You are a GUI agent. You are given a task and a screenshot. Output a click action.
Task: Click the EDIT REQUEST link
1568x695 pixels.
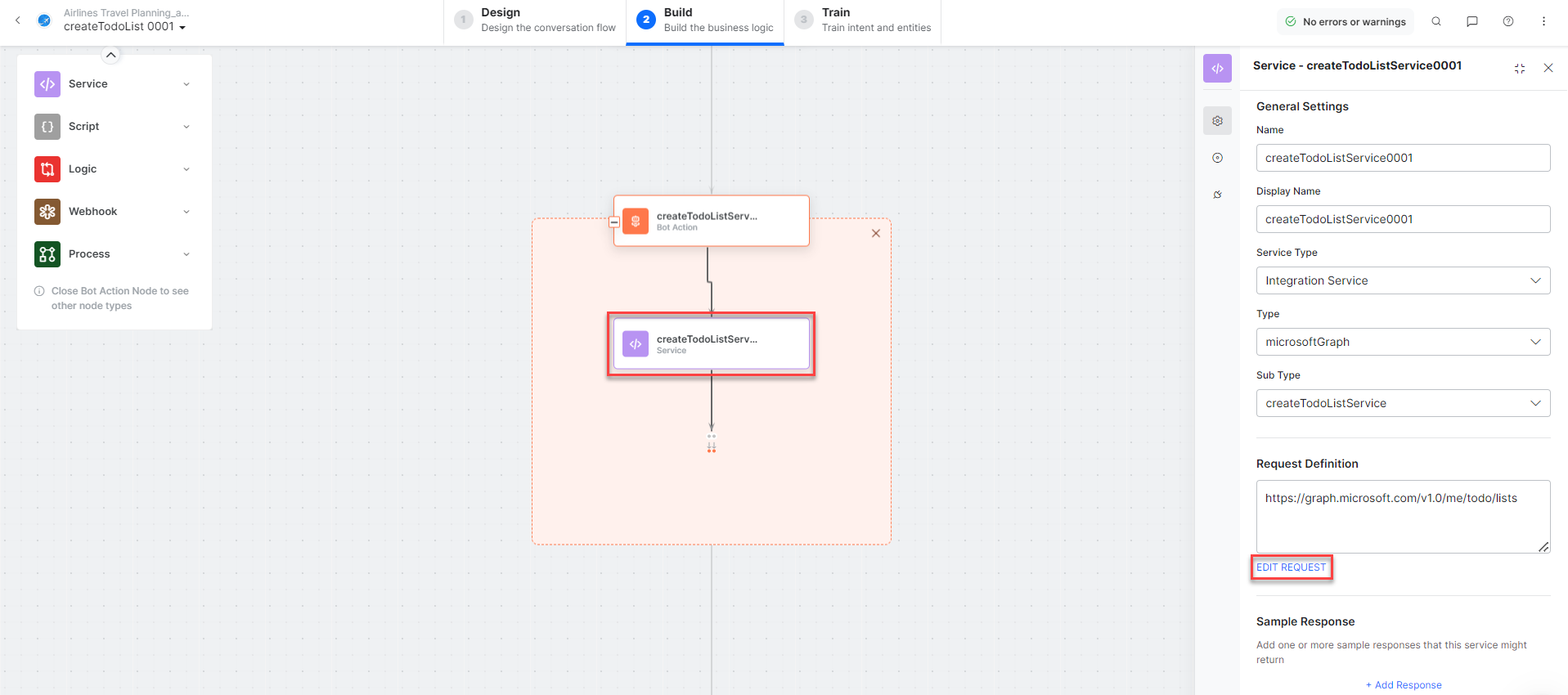(x=1291, y=567)
